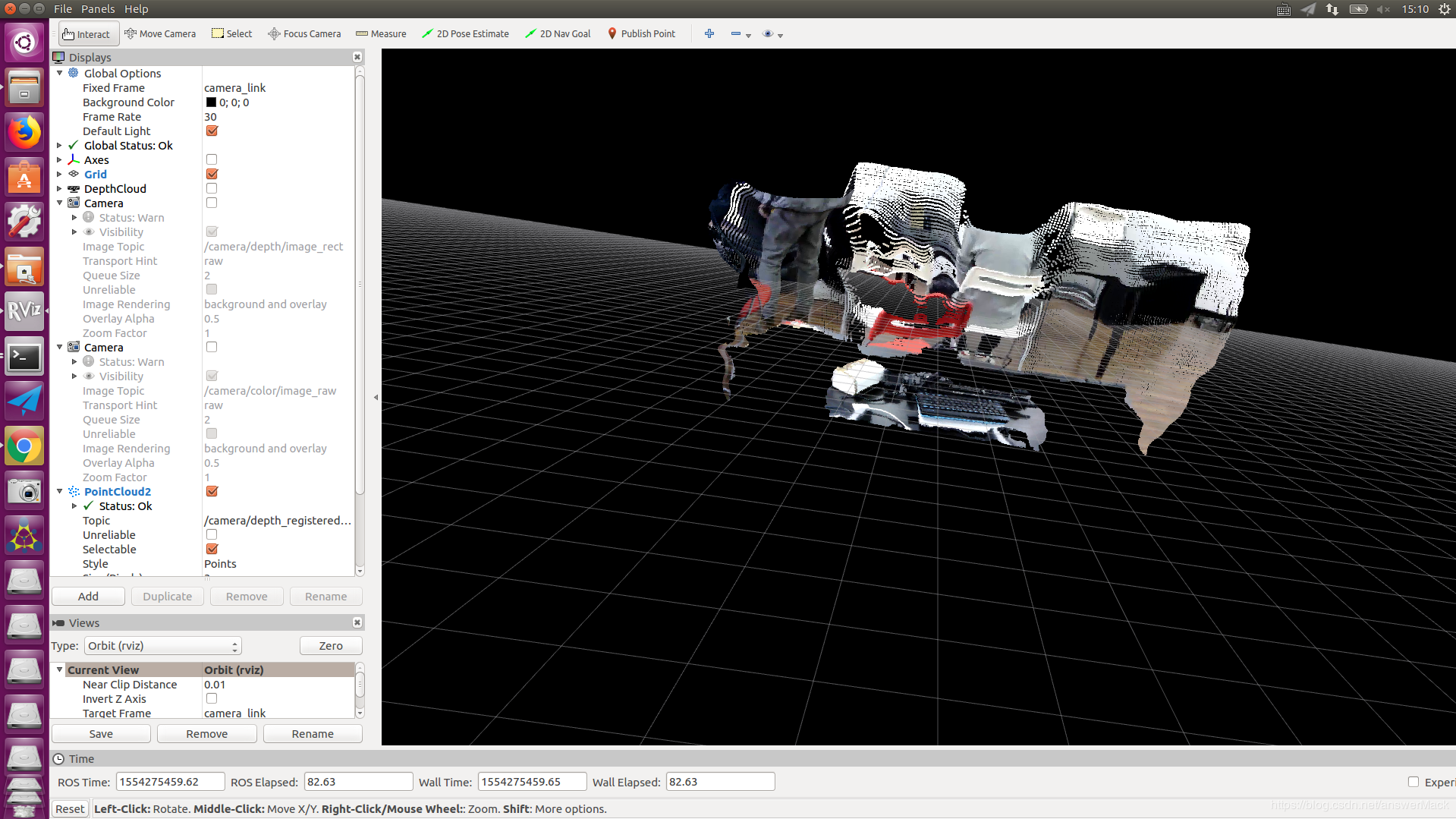This screenshot has height=819, width=1456.
Task: Choose the Select tool
Action: coord(231,34)
